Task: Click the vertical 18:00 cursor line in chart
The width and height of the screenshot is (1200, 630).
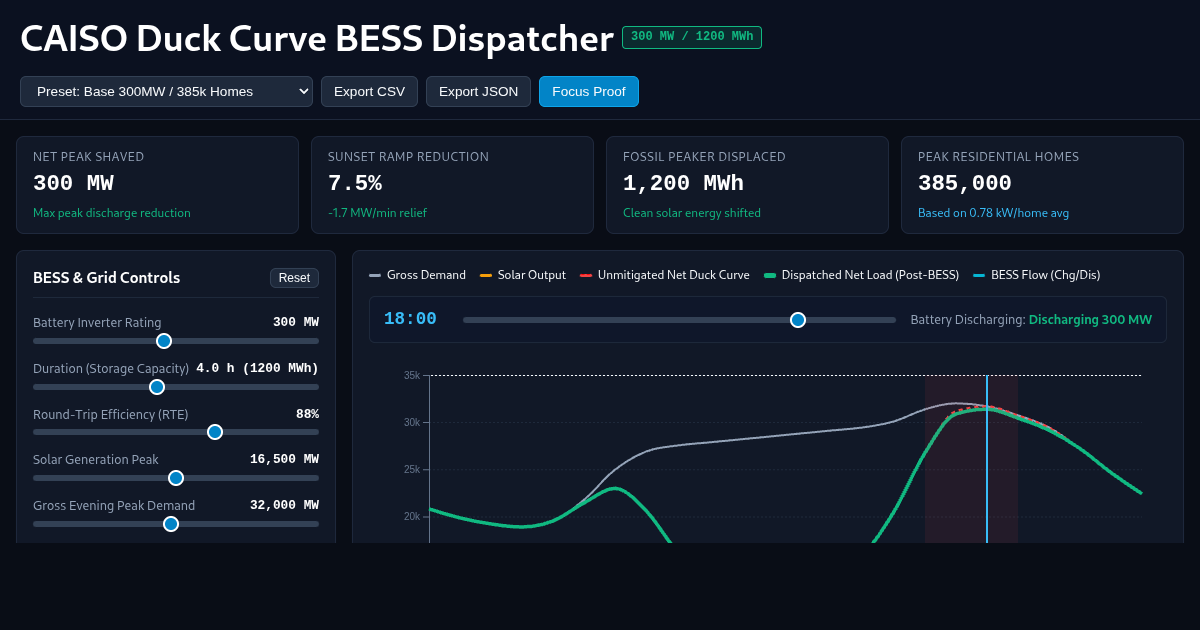Action: pos(987,459)
